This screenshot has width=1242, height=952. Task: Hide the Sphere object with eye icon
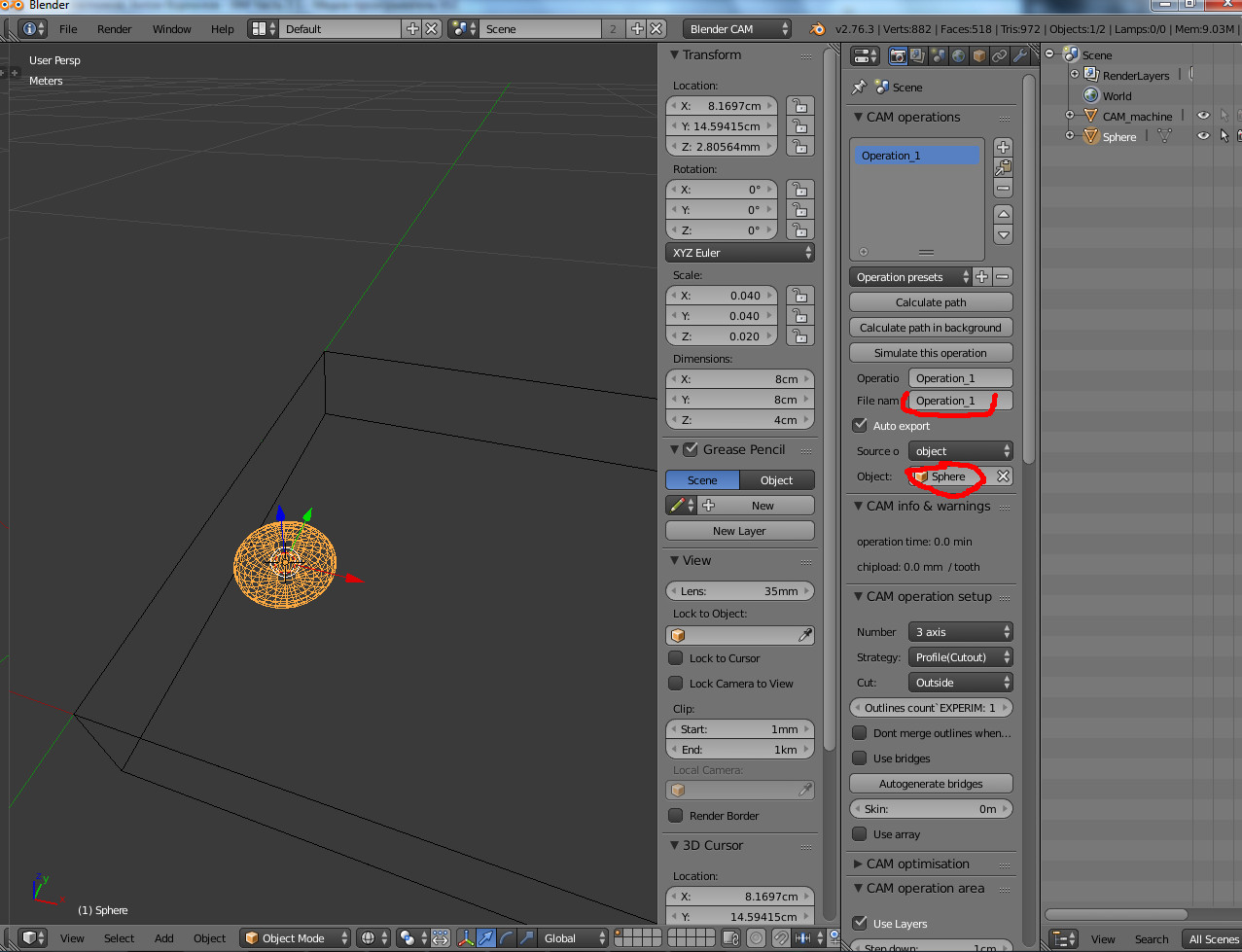click(x=1203, y=137)
